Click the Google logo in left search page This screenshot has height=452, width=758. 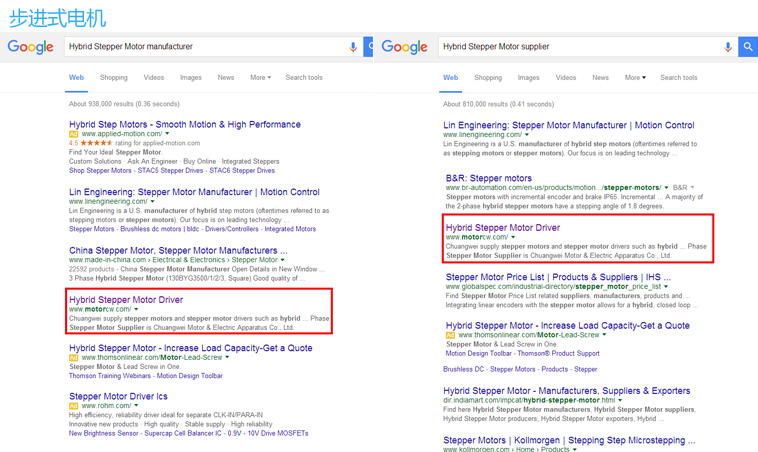(30, 47)
